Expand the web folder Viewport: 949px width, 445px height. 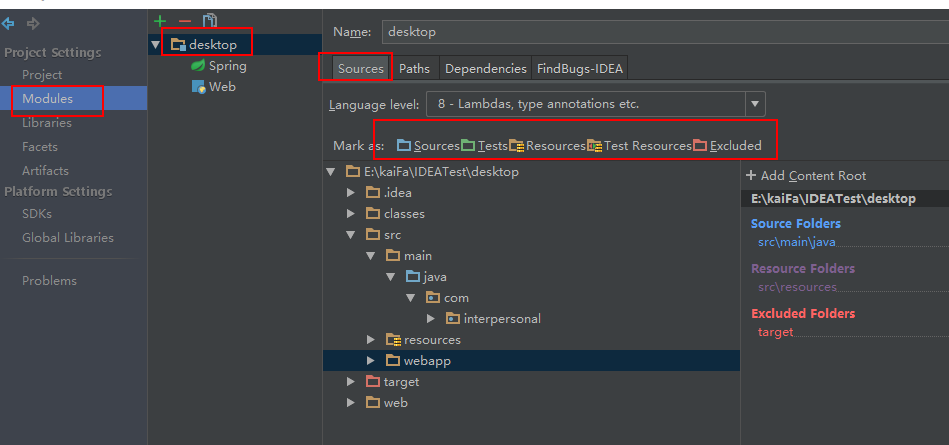pos(350,403)
